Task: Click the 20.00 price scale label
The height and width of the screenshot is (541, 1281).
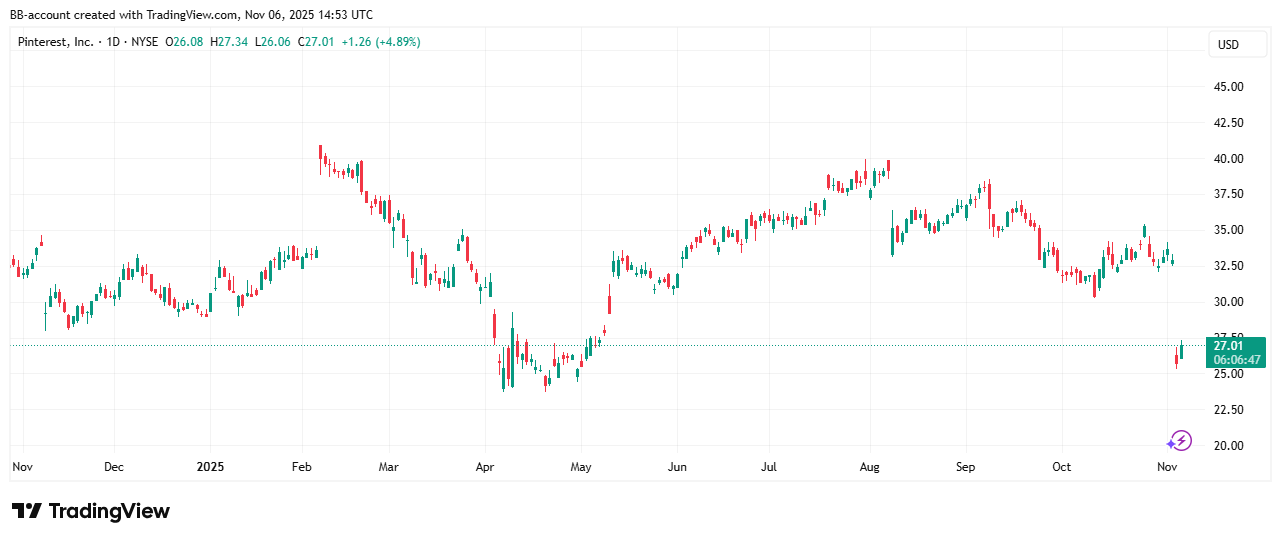Action: (1226, 446)
